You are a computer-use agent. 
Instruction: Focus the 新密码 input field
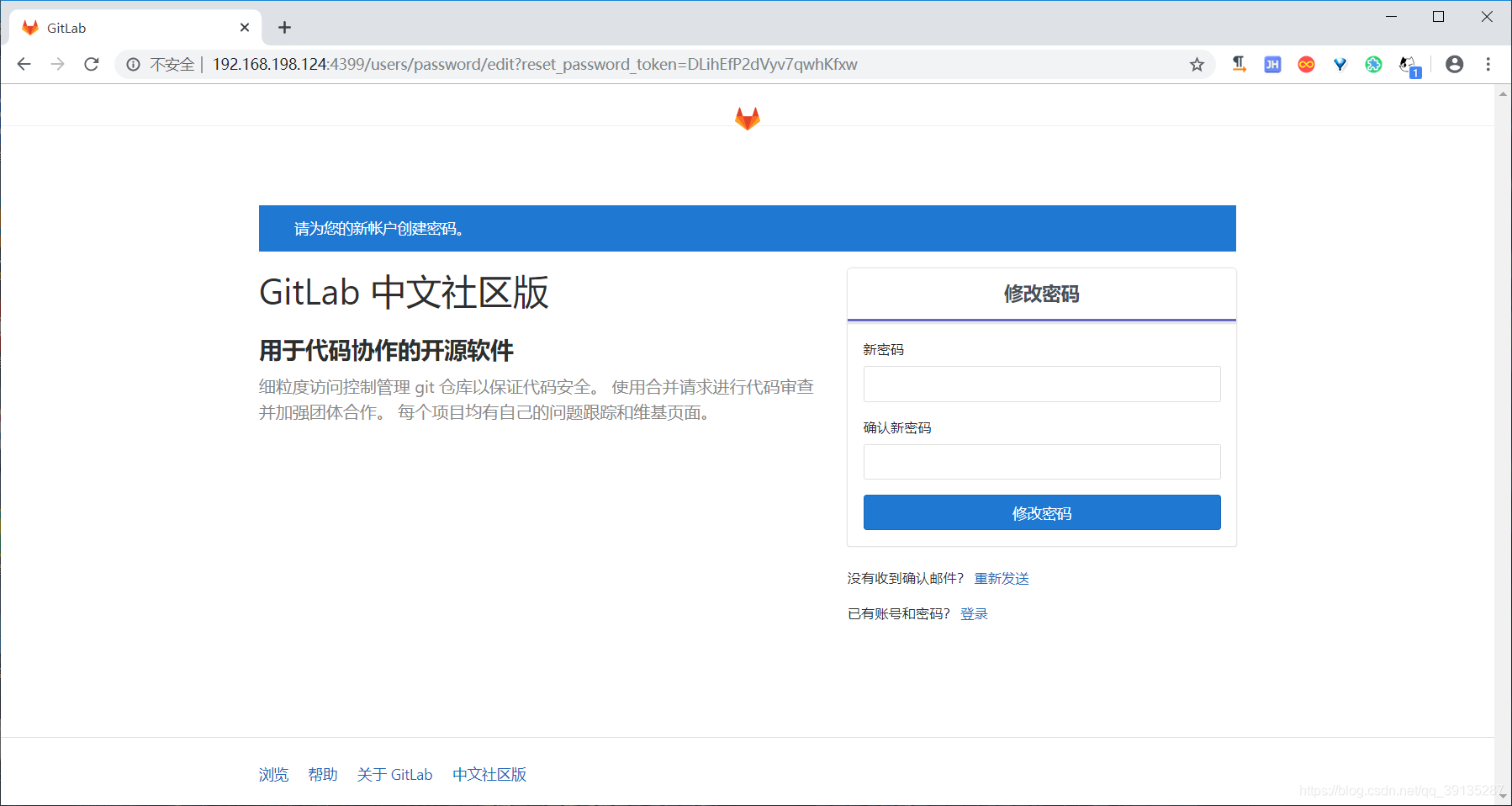tap(1041, 384)
